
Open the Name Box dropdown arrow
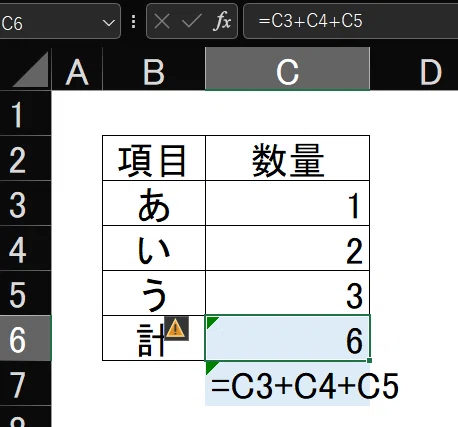[108, 23]
